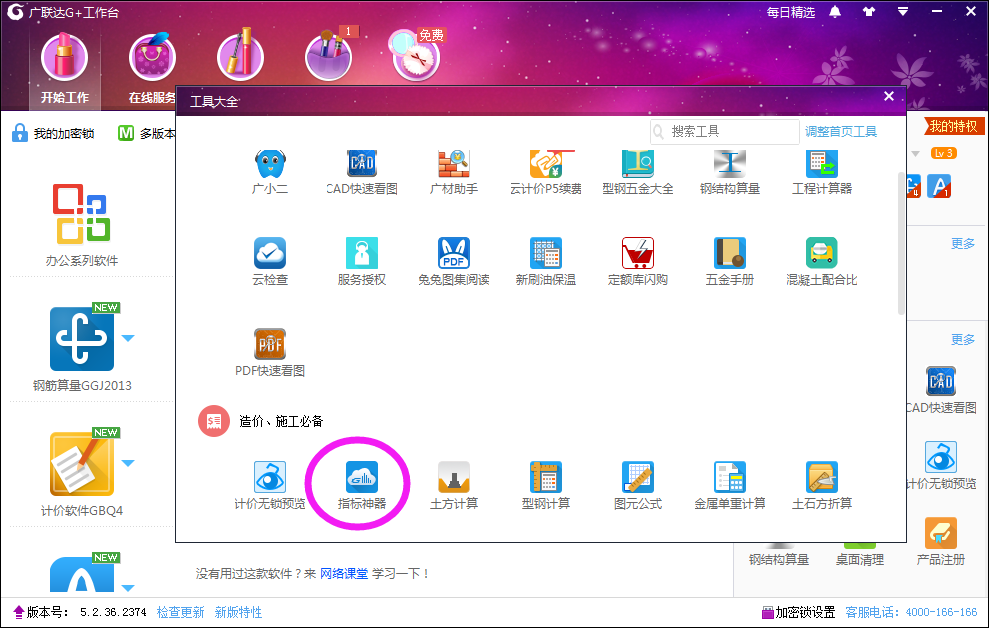The height and width of the screenshot is (628, 989).
Task: Open 我的加密锁
Action: [54, 133]
